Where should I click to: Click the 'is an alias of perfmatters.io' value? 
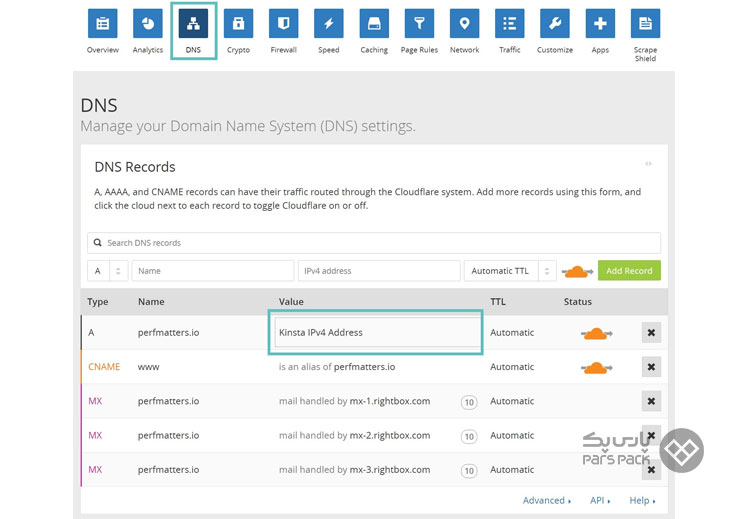tap(337, 367)
